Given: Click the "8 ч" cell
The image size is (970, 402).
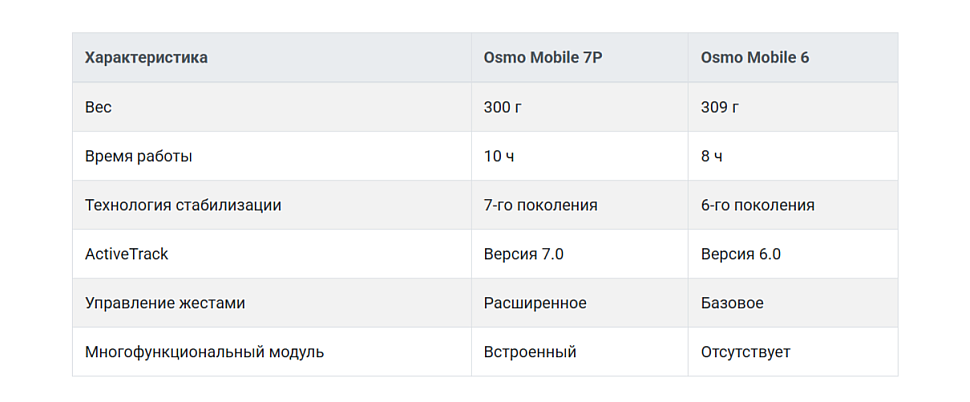Looking at the screenshot, I should tap(712, 156).
